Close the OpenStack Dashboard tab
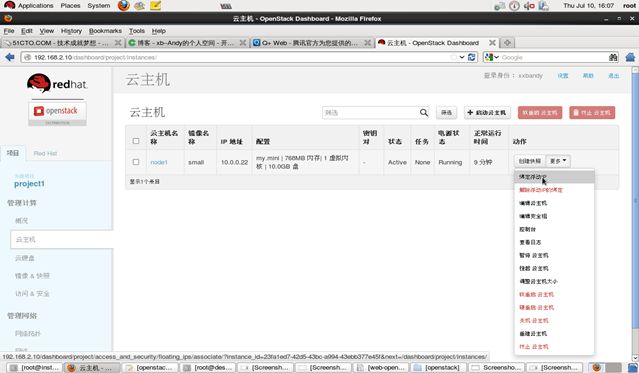 click(492, 43)
